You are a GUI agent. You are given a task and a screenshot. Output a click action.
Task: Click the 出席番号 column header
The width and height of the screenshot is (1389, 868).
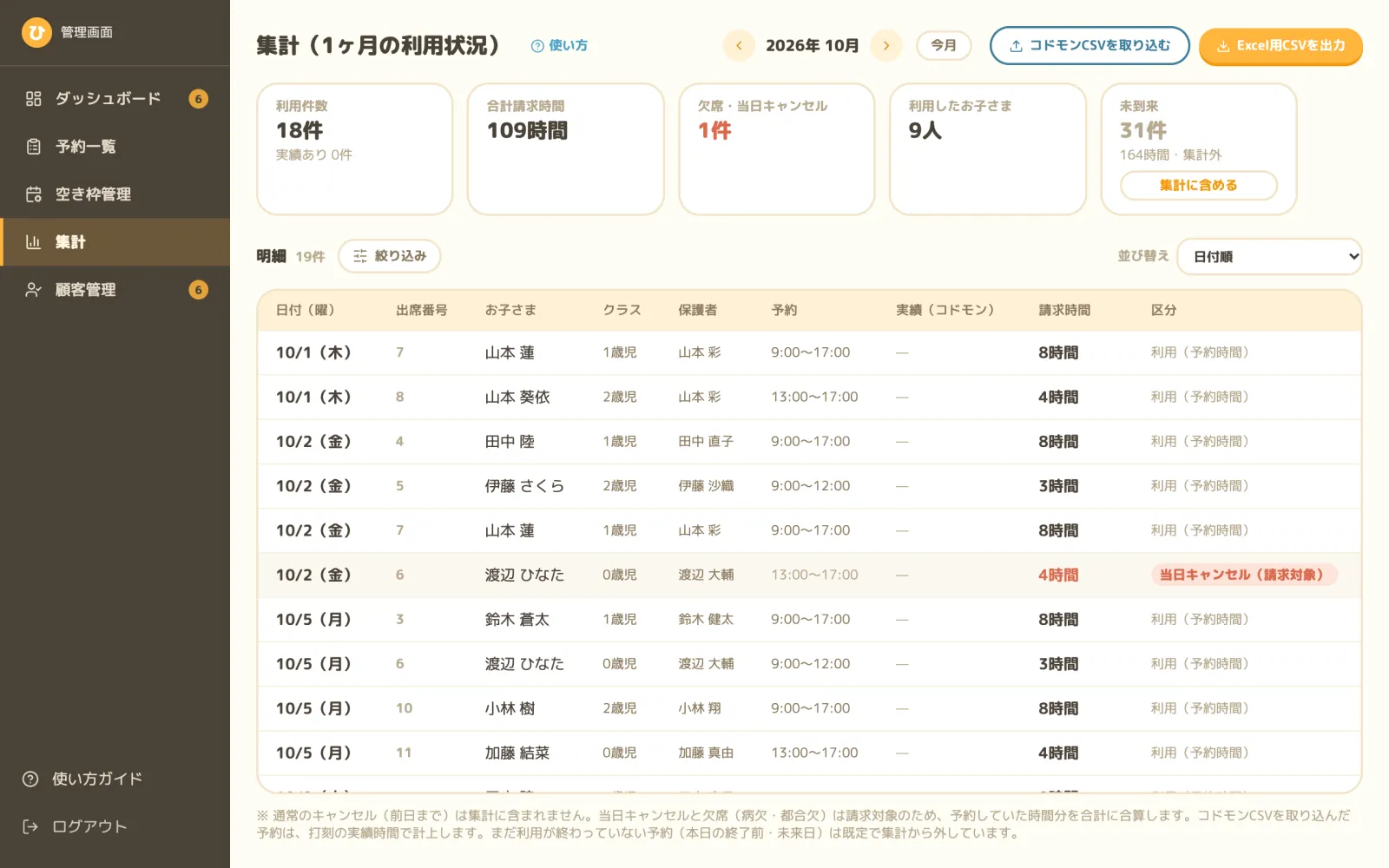421,310
